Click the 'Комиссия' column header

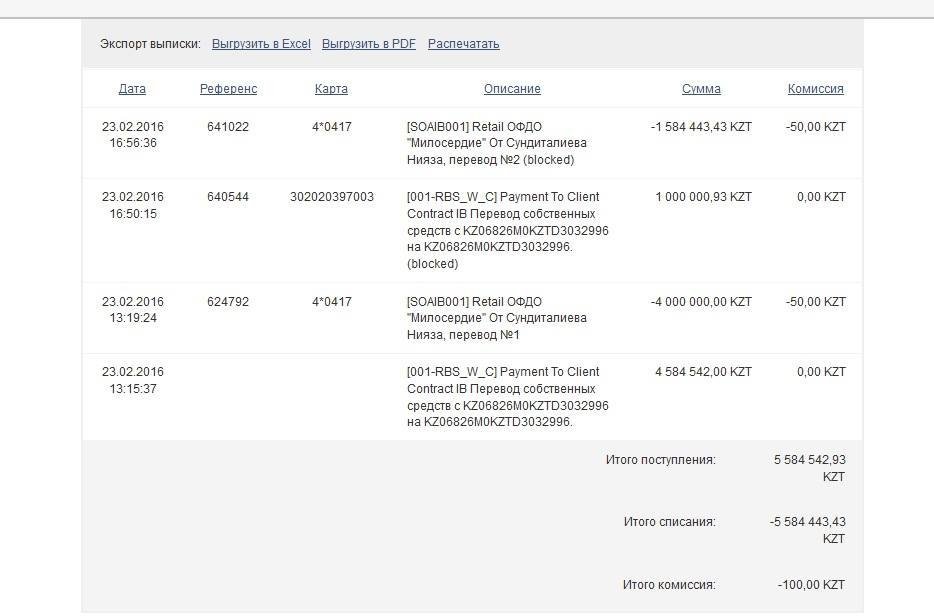click(x=815, y=89)
